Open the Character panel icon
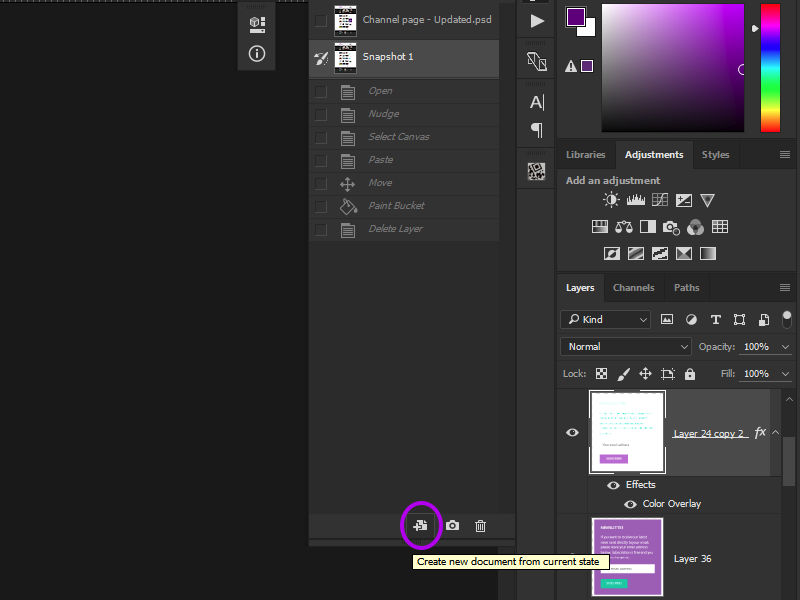 click(537, 103)
